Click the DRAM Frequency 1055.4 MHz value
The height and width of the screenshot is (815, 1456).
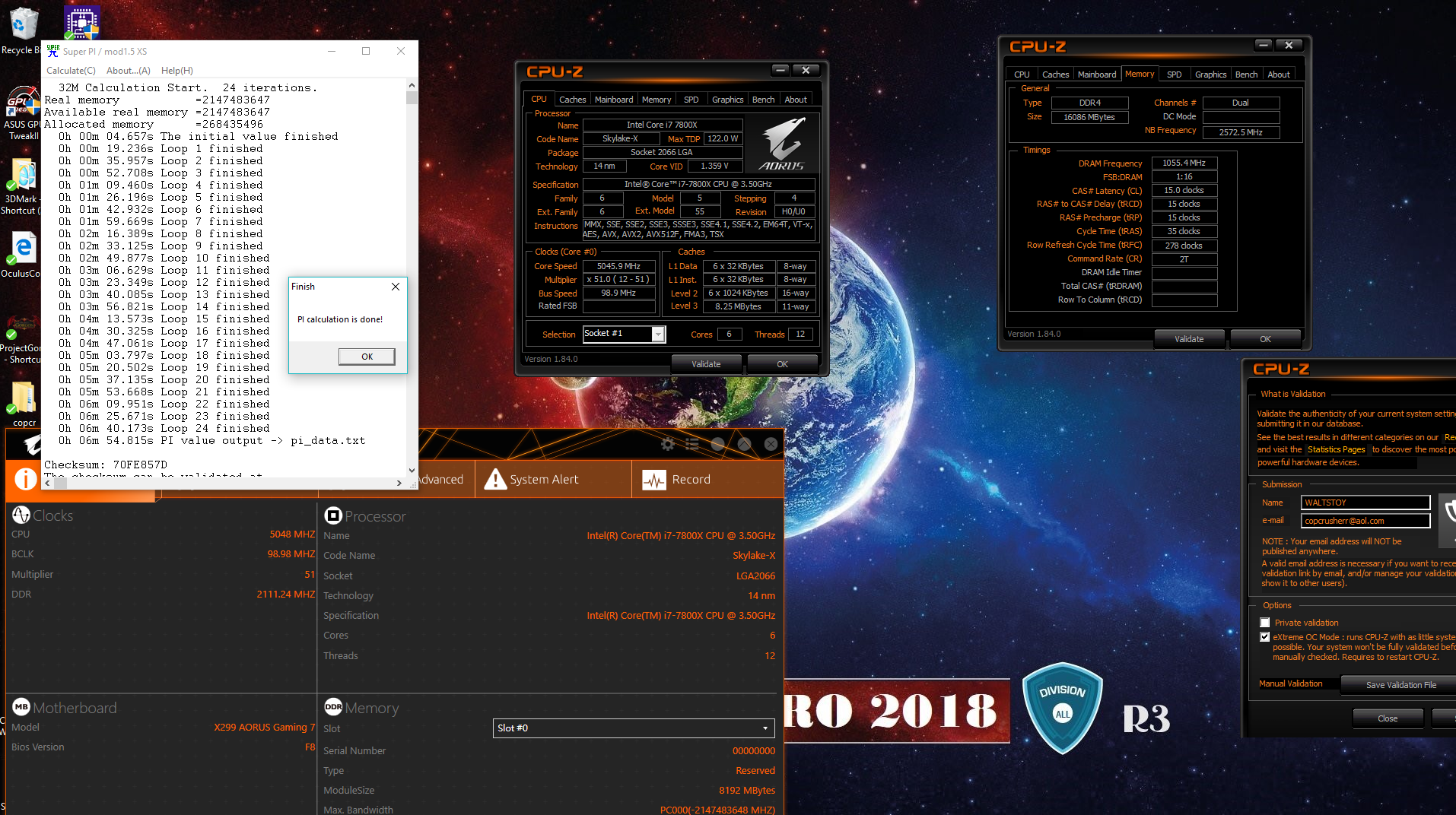1184,163
